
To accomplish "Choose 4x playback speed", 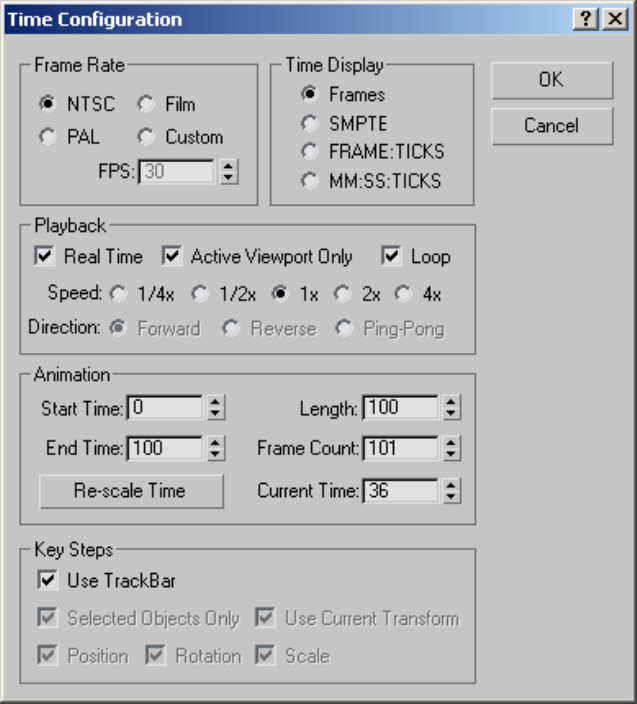I will (403, 294).
